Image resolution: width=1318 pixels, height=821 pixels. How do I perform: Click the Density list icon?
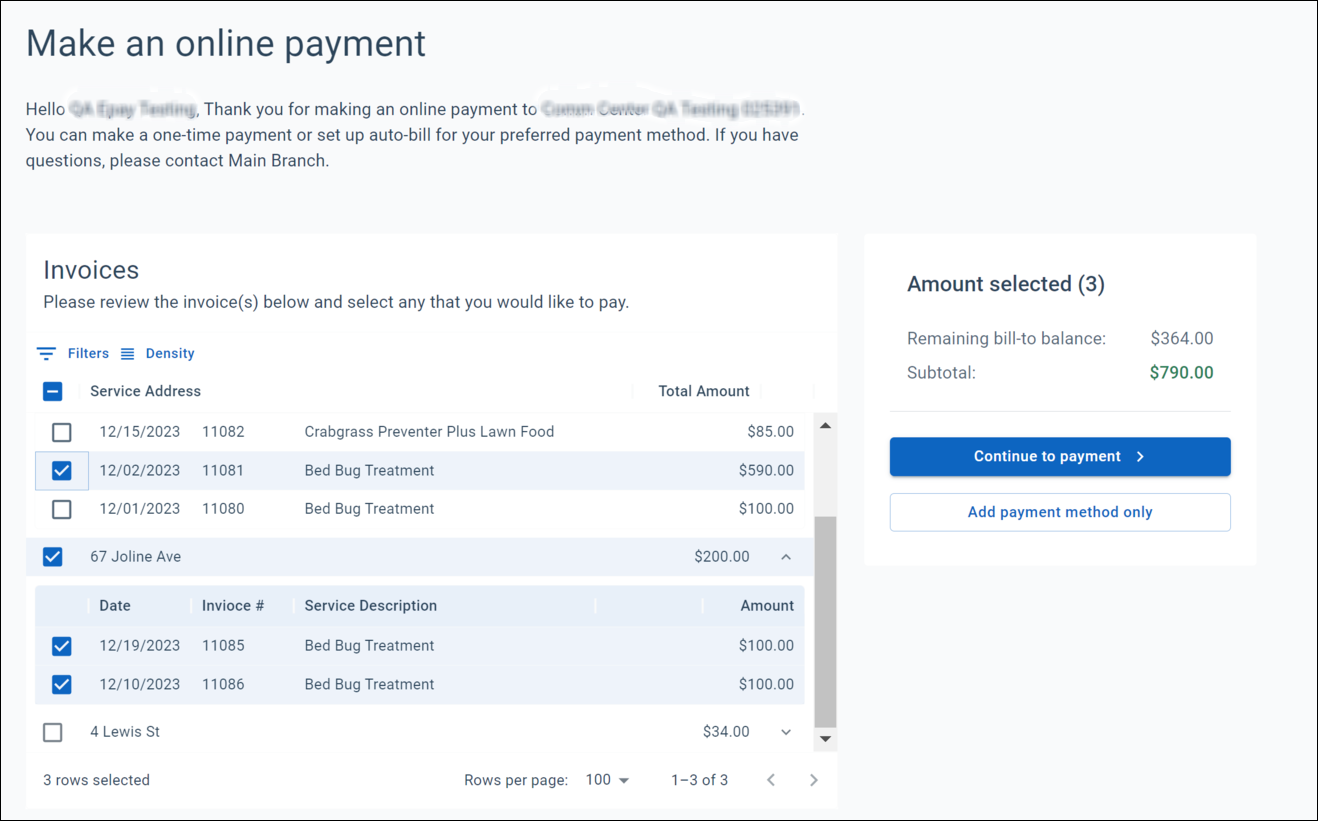[127, 353]
